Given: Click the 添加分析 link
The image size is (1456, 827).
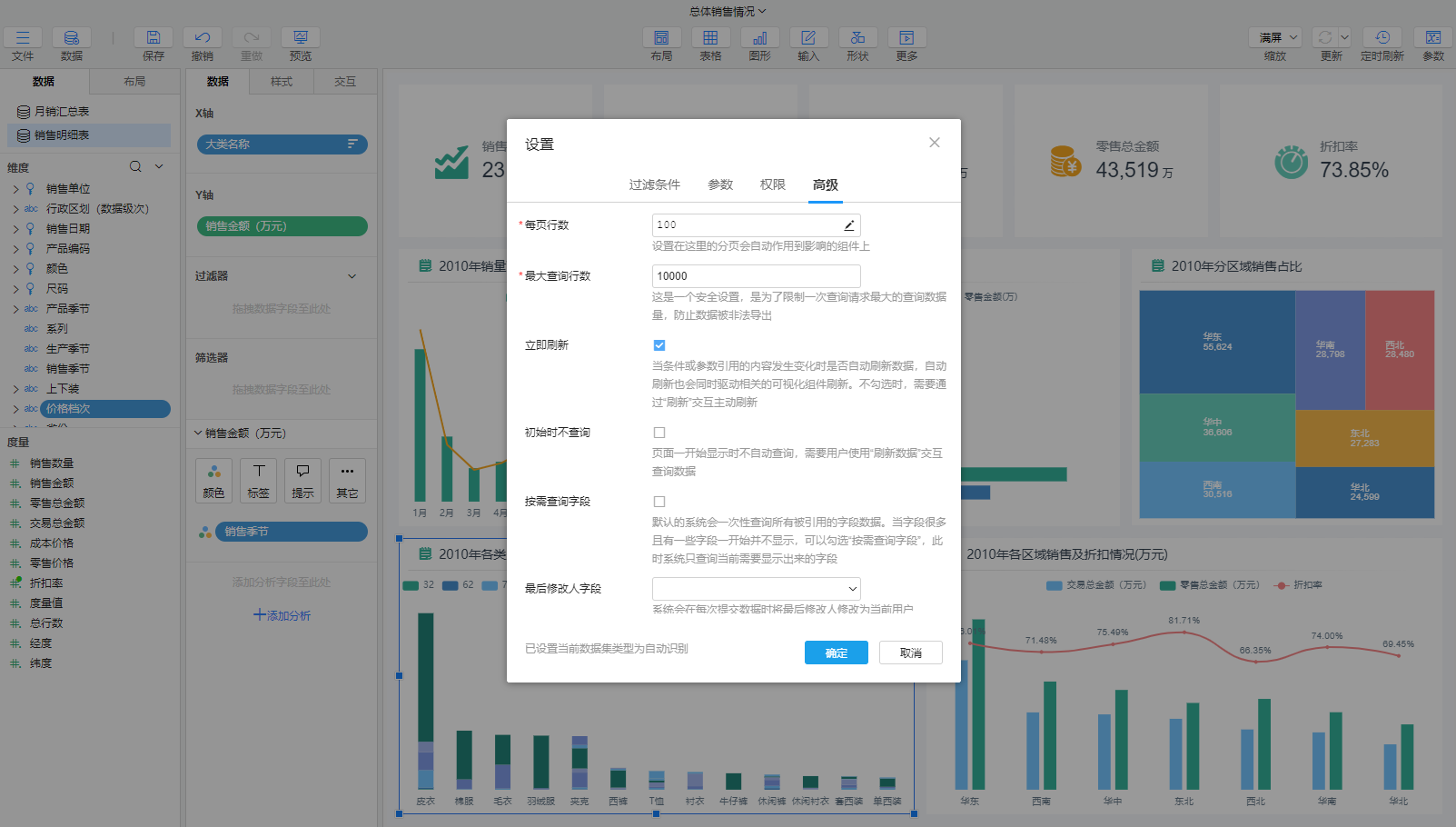Looking at the screenshot, I should pyautogui.click(x=282, y=615).
